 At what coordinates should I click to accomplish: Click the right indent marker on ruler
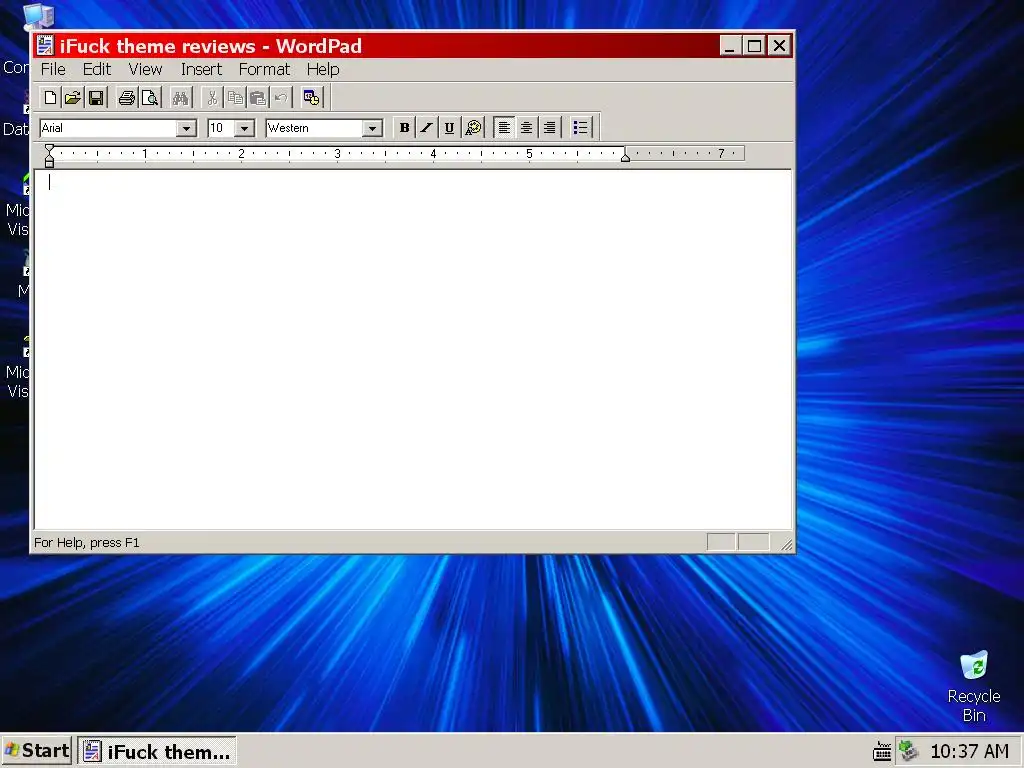point(625,157)
